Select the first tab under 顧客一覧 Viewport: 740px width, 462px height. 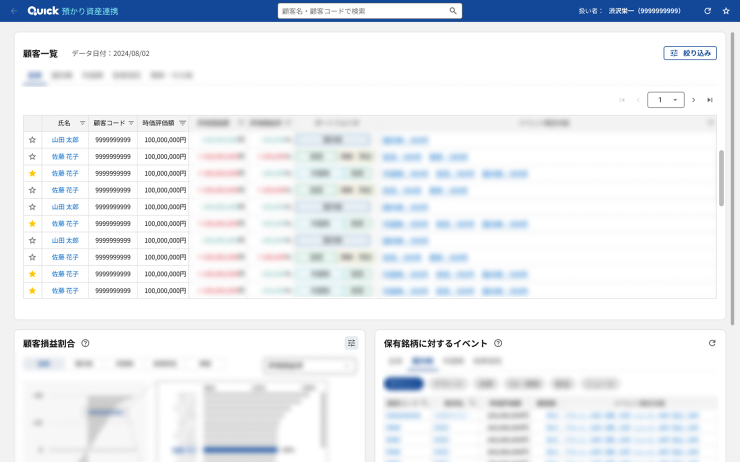[x=34, y=75]
